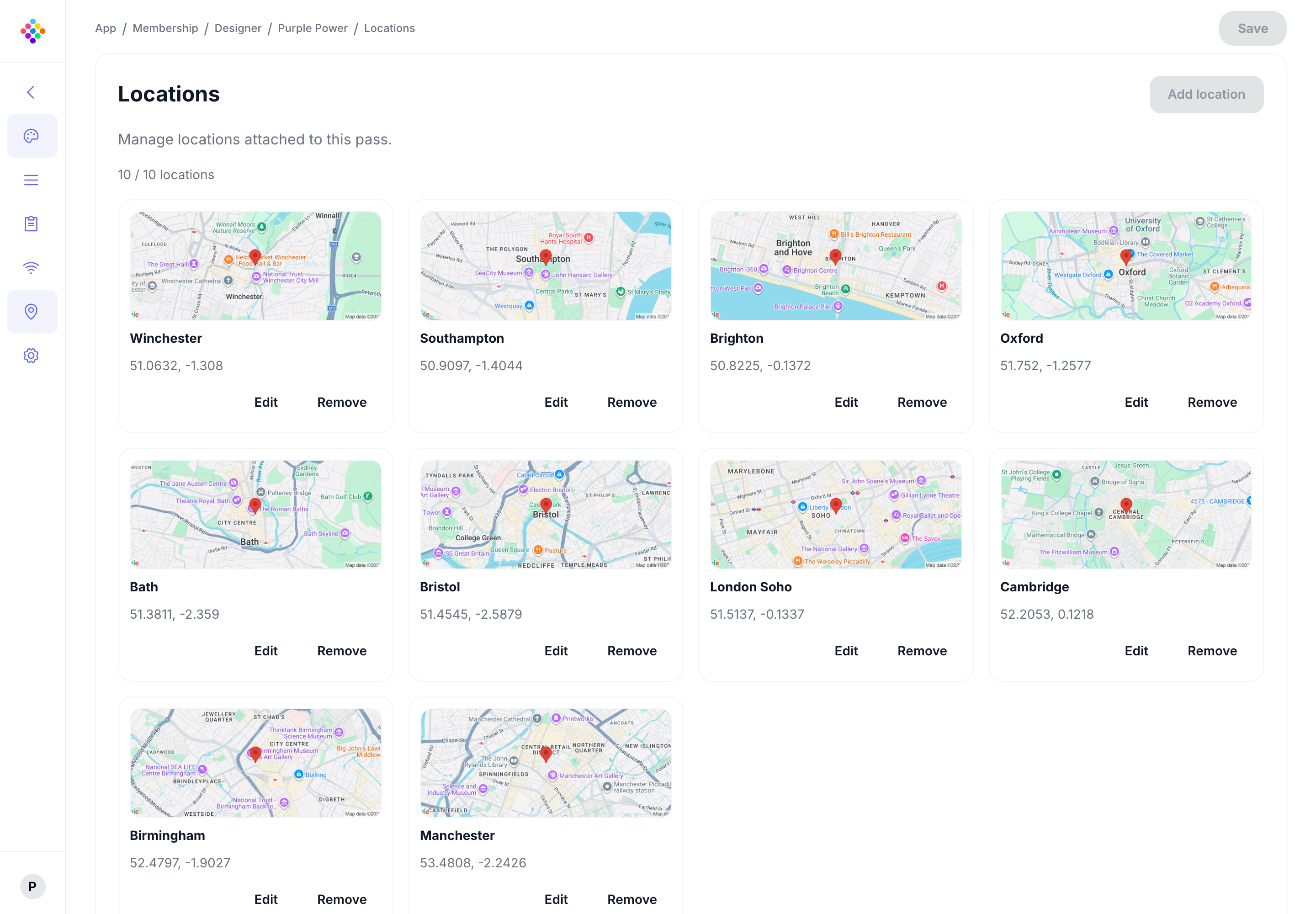Screen dimensions: 1316x914
Task: Select the '10 / 10 locations' counter text
Action: [x=166, y=175]
